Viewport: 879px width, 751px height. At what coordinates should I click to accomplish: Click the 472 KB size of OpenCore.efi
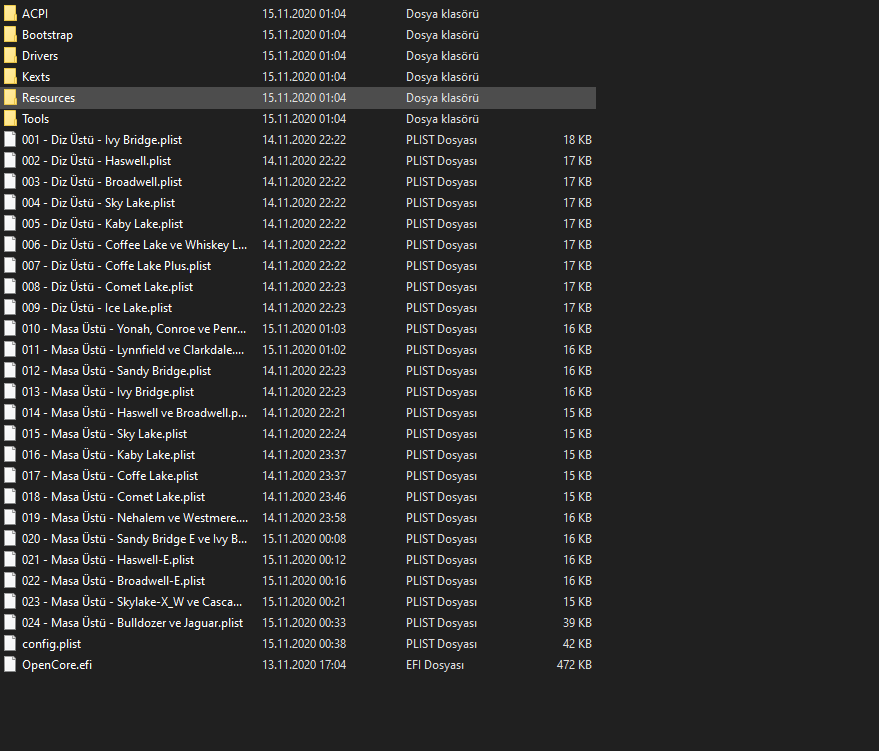coord(574,665)
